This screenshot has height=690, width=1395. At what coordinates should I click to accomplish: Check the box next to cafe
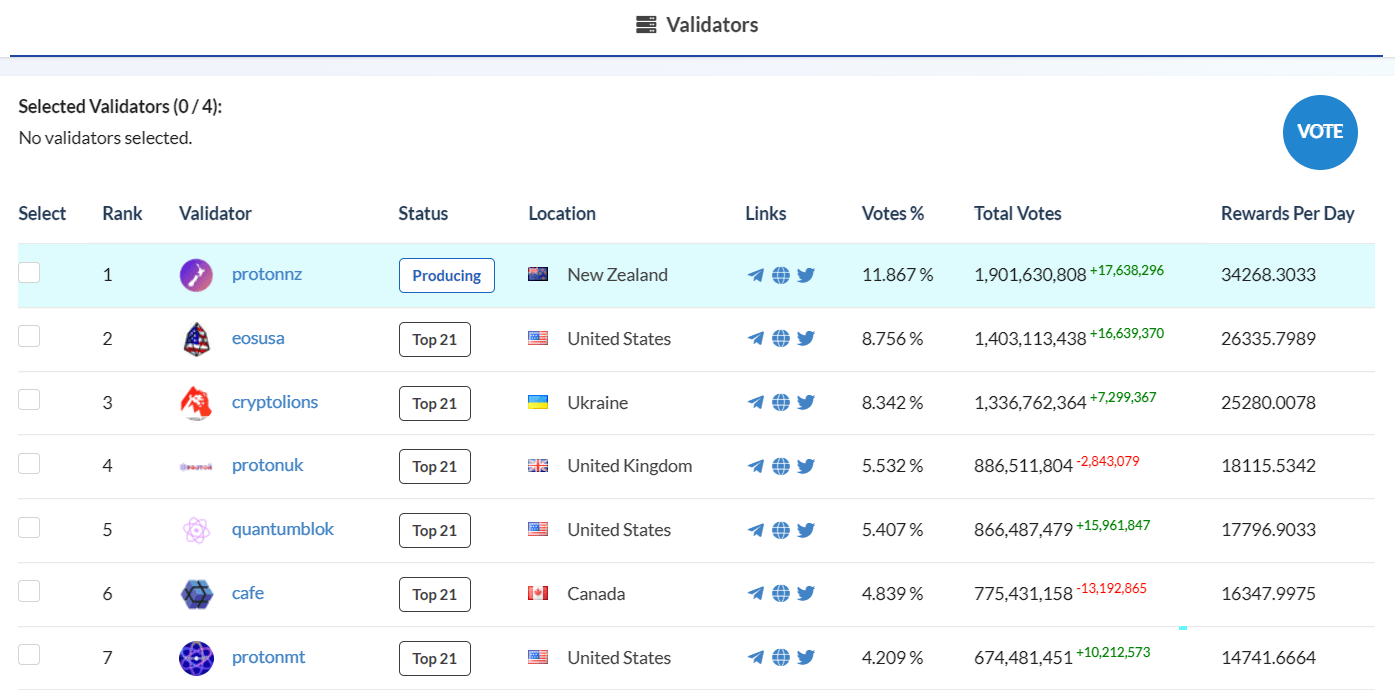click(x=29, y=591)
